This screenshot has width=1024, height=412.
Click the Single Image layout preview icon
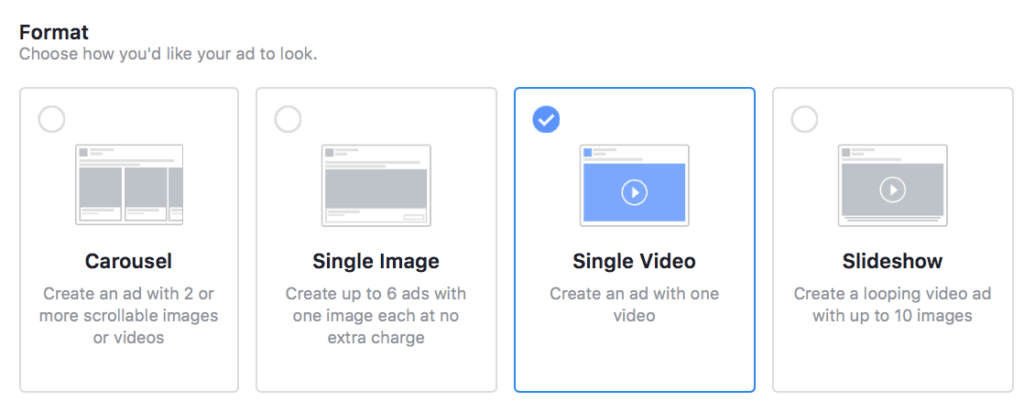375,184
